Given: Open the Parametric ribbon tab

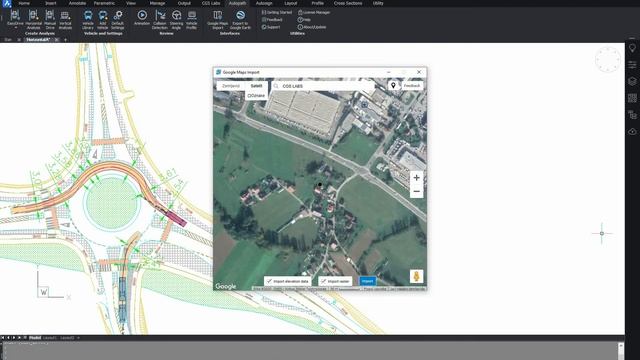Looking at the screenshot, I should tap(104, 3).
